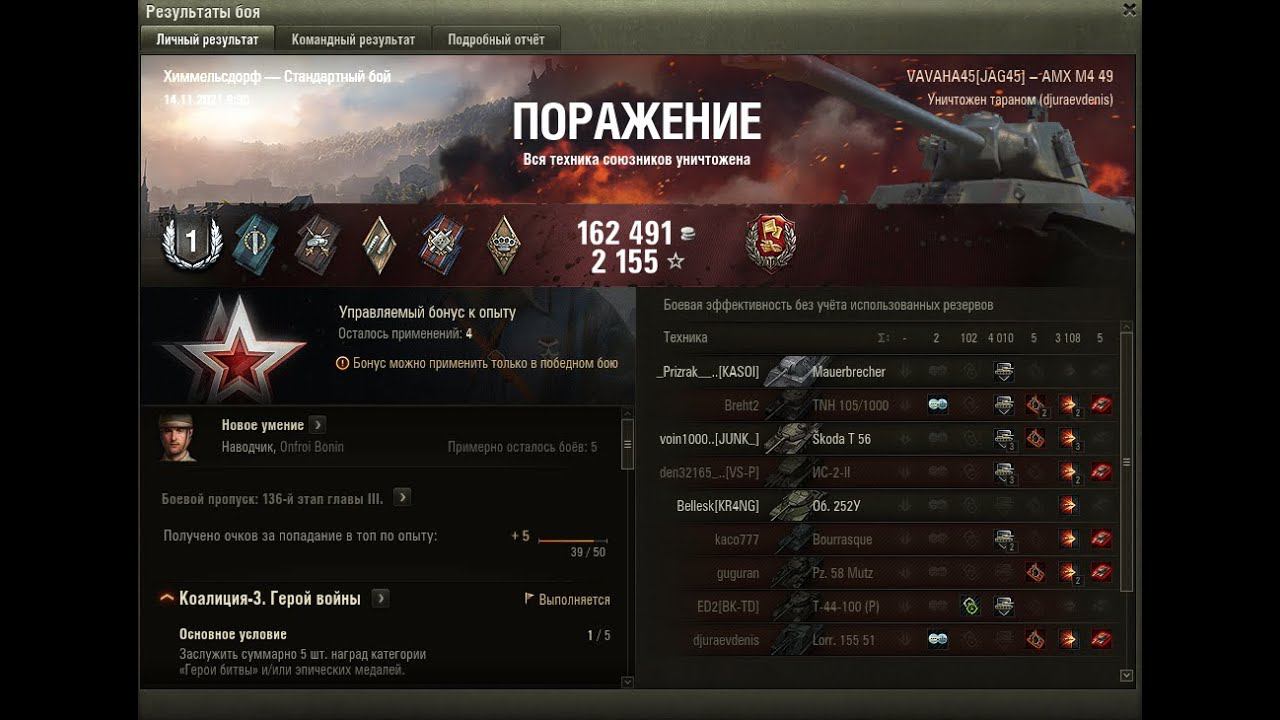Click the experience star icon beside 2 155
Viewport: 1280px width, 720px height.
(x=676, y=262)
